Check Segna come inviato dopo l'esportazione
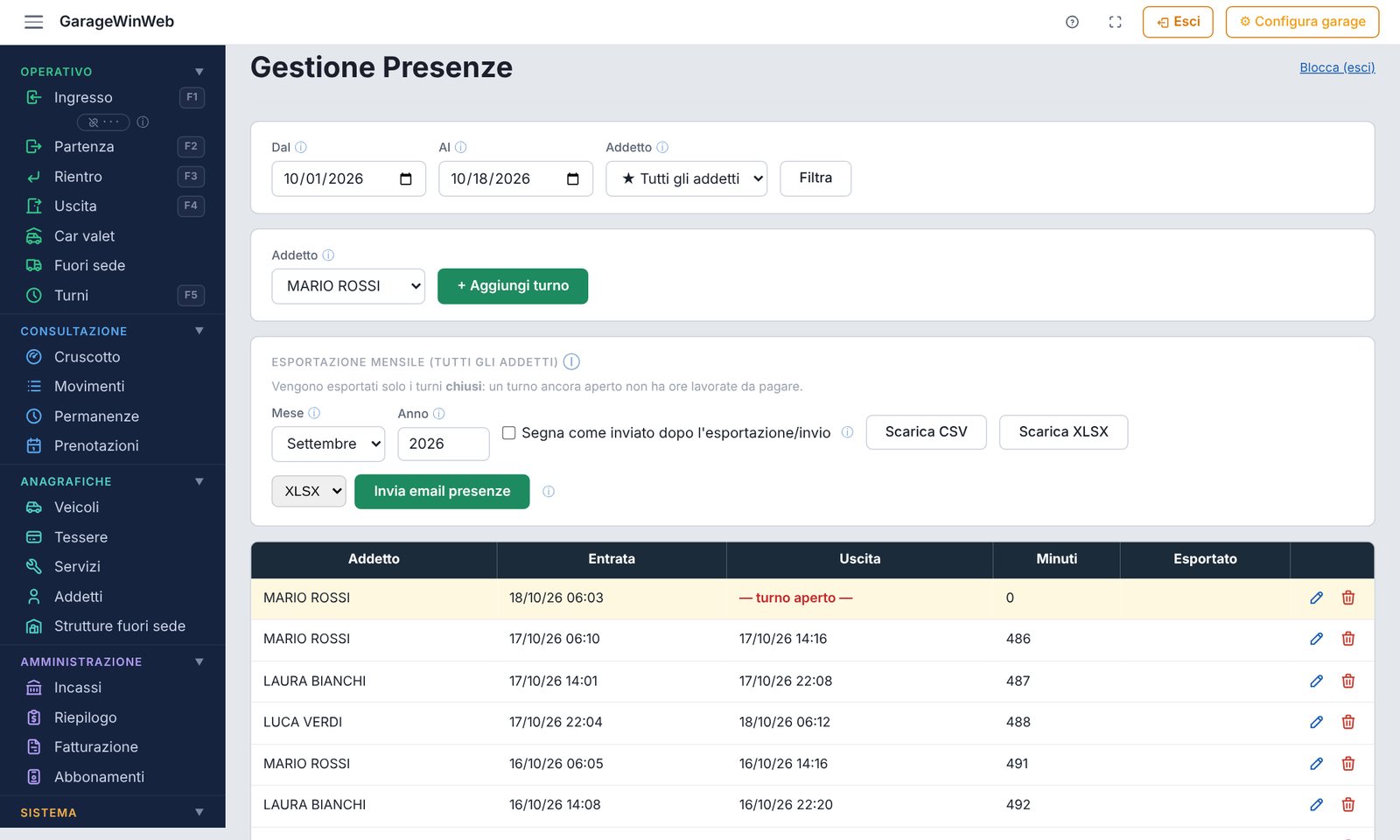 (508, 432)
